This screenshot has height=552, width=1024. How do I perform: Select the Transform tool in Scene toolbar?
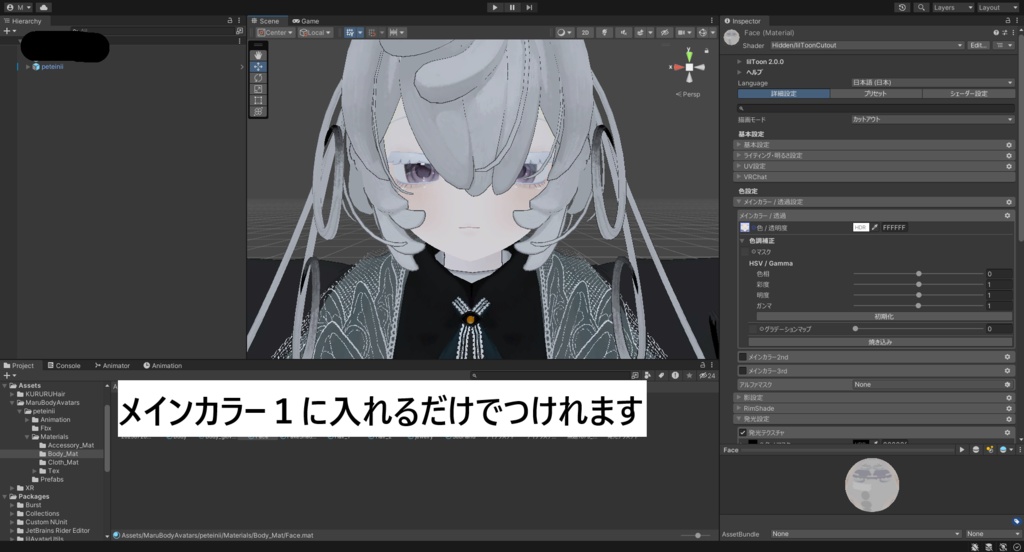[259, 111]
